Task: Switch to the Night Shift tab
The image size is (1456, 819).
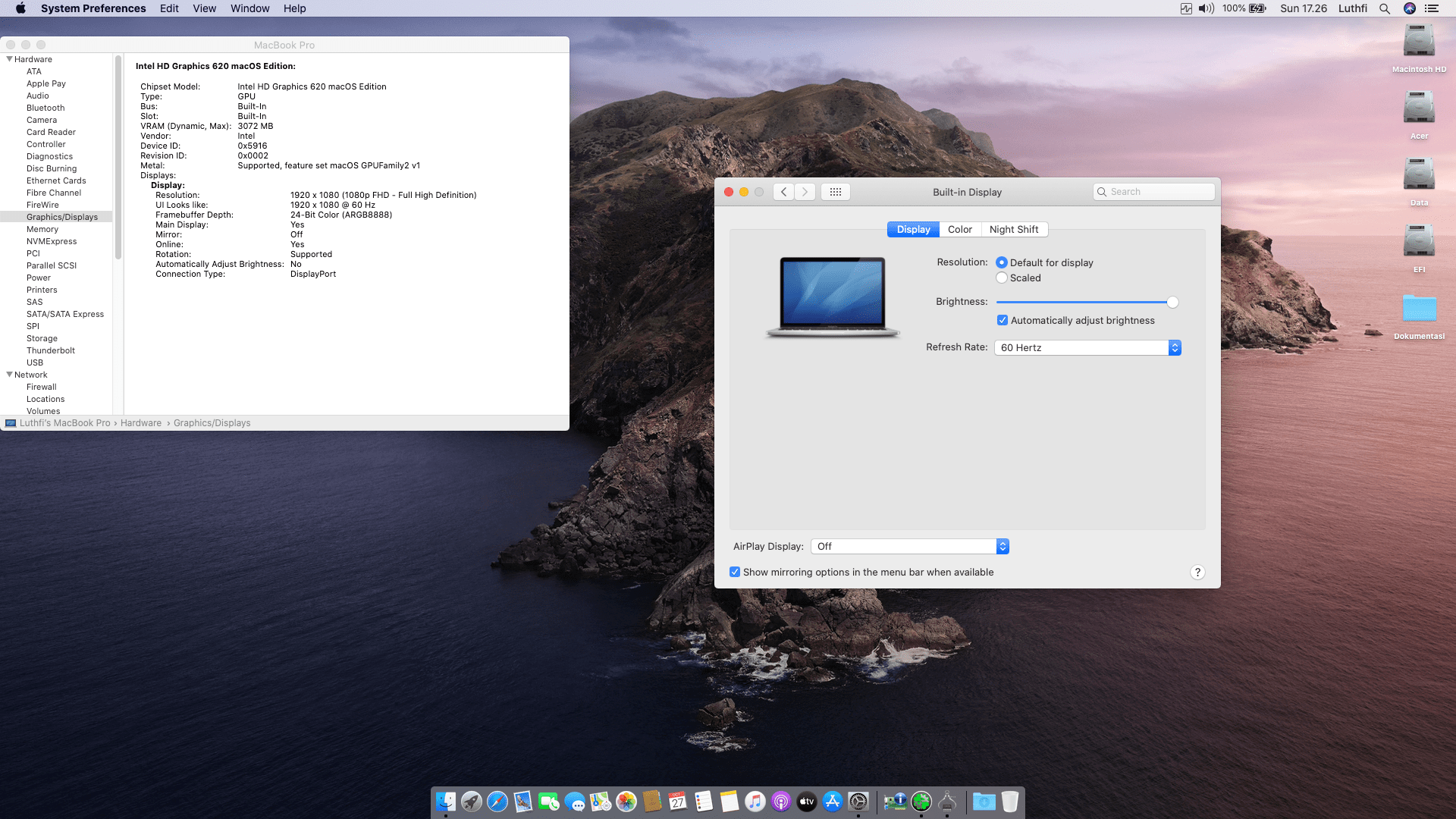Action: point(1014,229)
